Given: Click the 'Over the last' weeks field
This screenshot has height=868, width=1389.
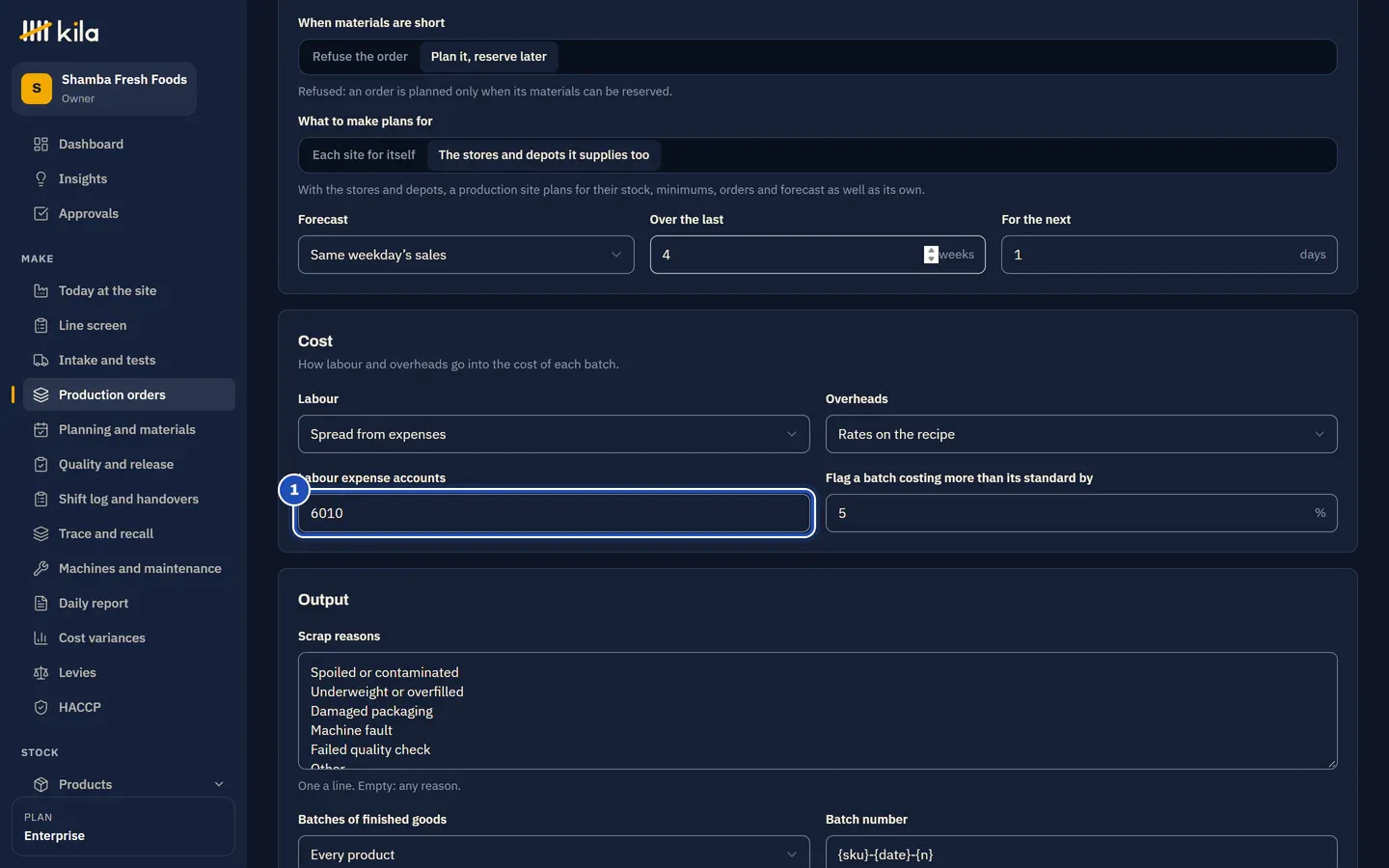Looking at the screenshot, I should pyautogui.click(x=818, y=255).
